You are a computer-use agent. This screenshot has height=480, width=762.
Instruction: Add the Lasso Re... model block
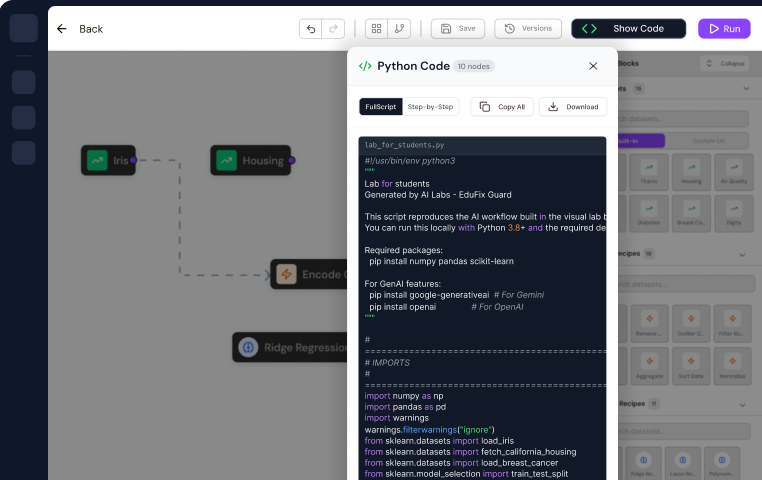682,463
